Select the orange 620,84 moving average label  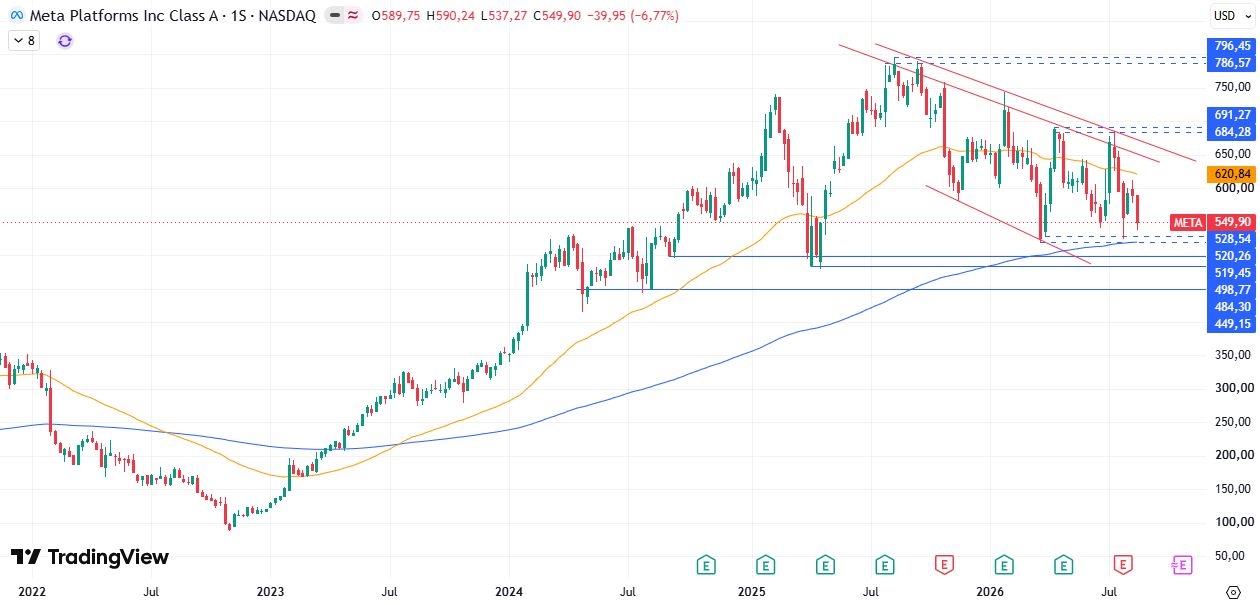point(1231,174)
